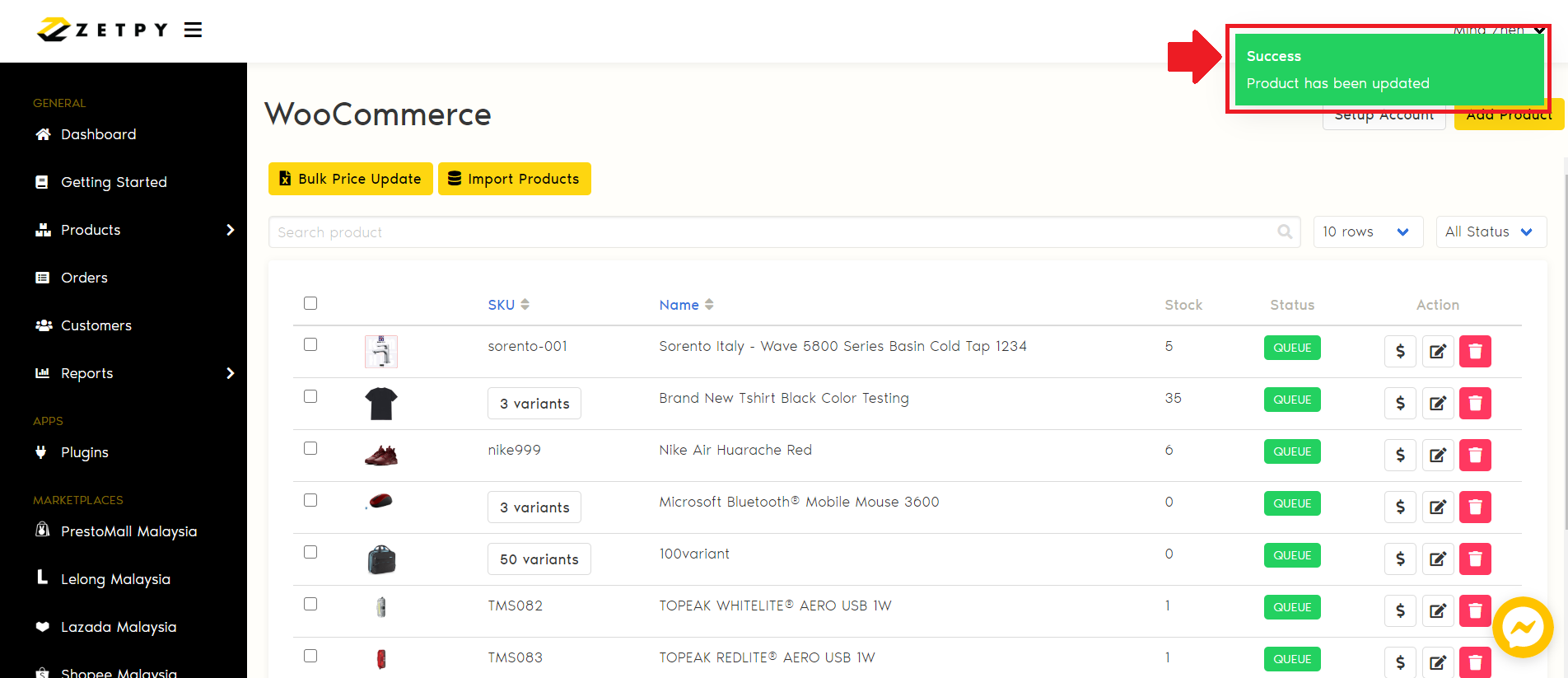The height and width of the screenshot is (678, 1568).
Task: Delete the Brand New Tshirt Black product
Action: coord(1474,404)
